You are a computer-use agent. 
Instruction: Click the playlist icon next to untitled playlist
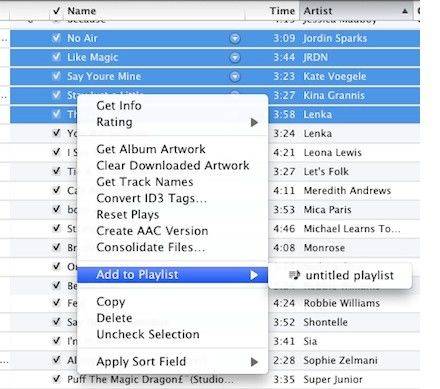point(294,275)
